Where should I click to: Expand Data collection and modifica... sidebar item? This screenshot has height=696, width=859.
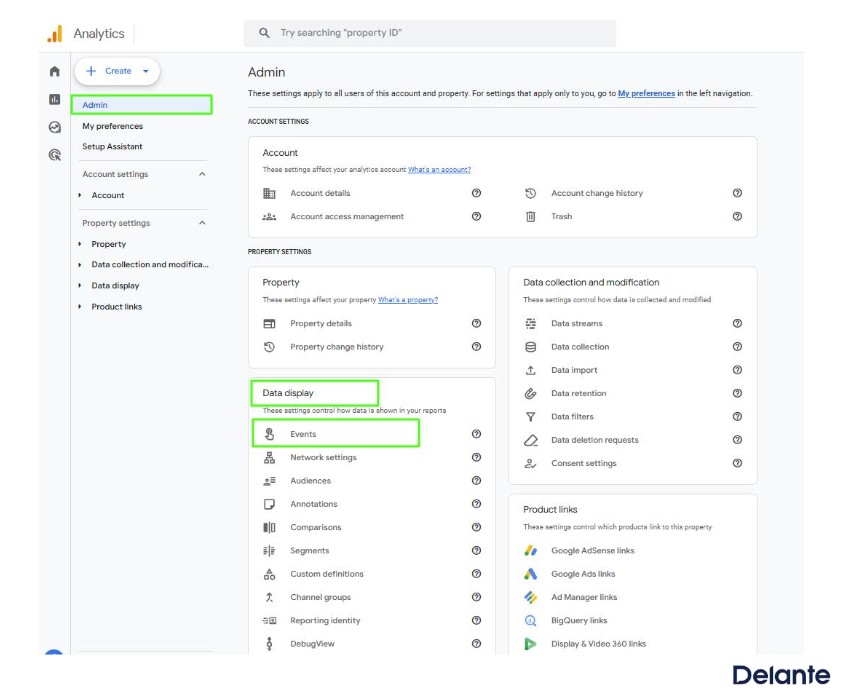[x=80, y=265]
